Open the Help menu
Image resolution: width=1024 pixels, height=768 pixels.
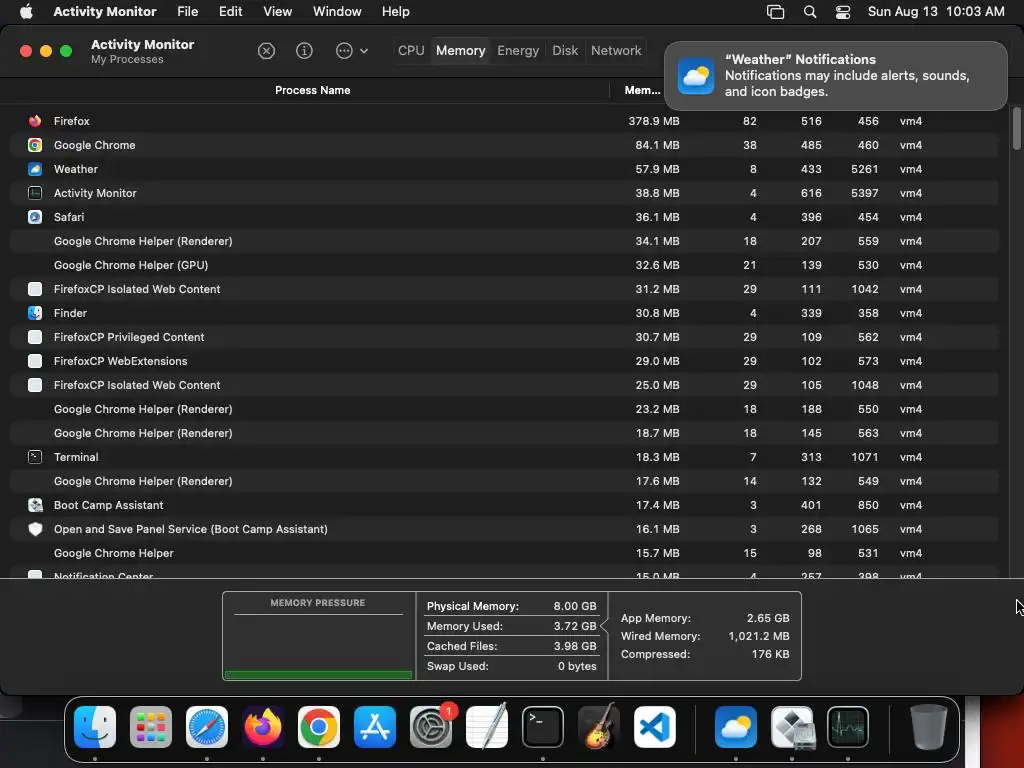(x=396, y=12)
